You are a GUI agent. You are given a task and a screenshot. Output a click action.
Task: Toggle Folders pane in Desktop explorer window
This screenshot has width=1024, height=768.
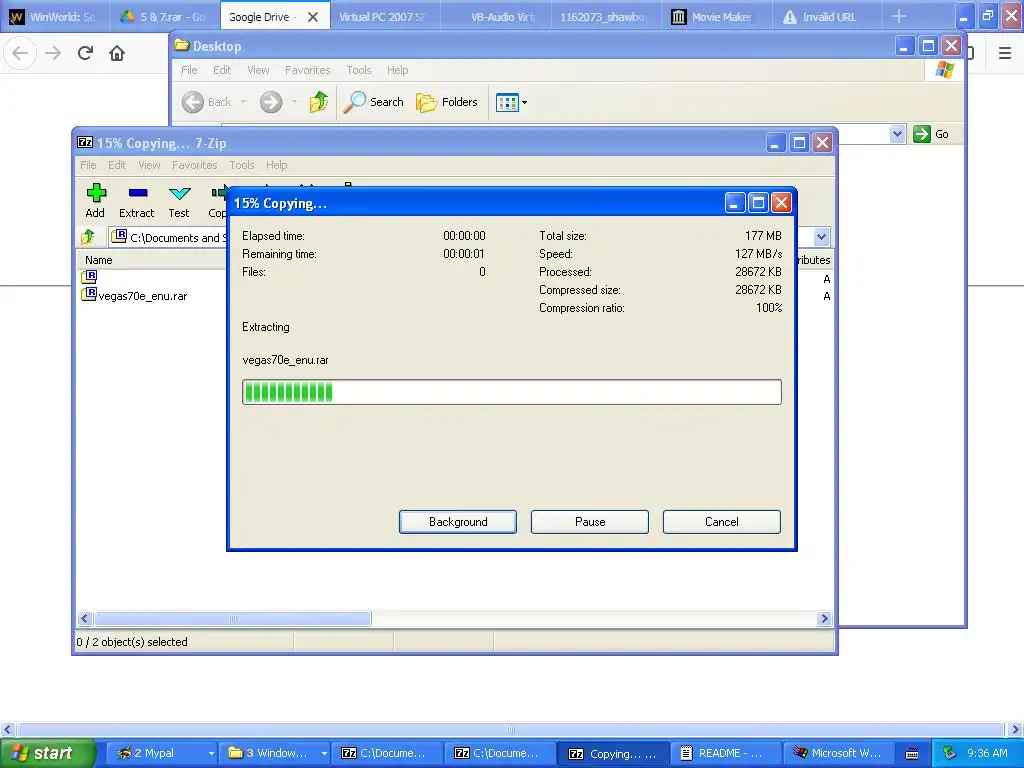[x=447, y=102]
